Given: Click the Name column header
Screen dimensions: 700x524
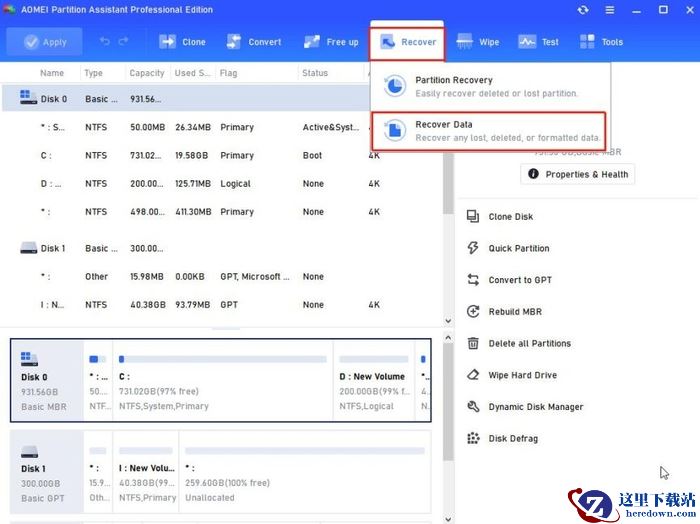Looking at the screenshot, I should [x=52, y=73].
